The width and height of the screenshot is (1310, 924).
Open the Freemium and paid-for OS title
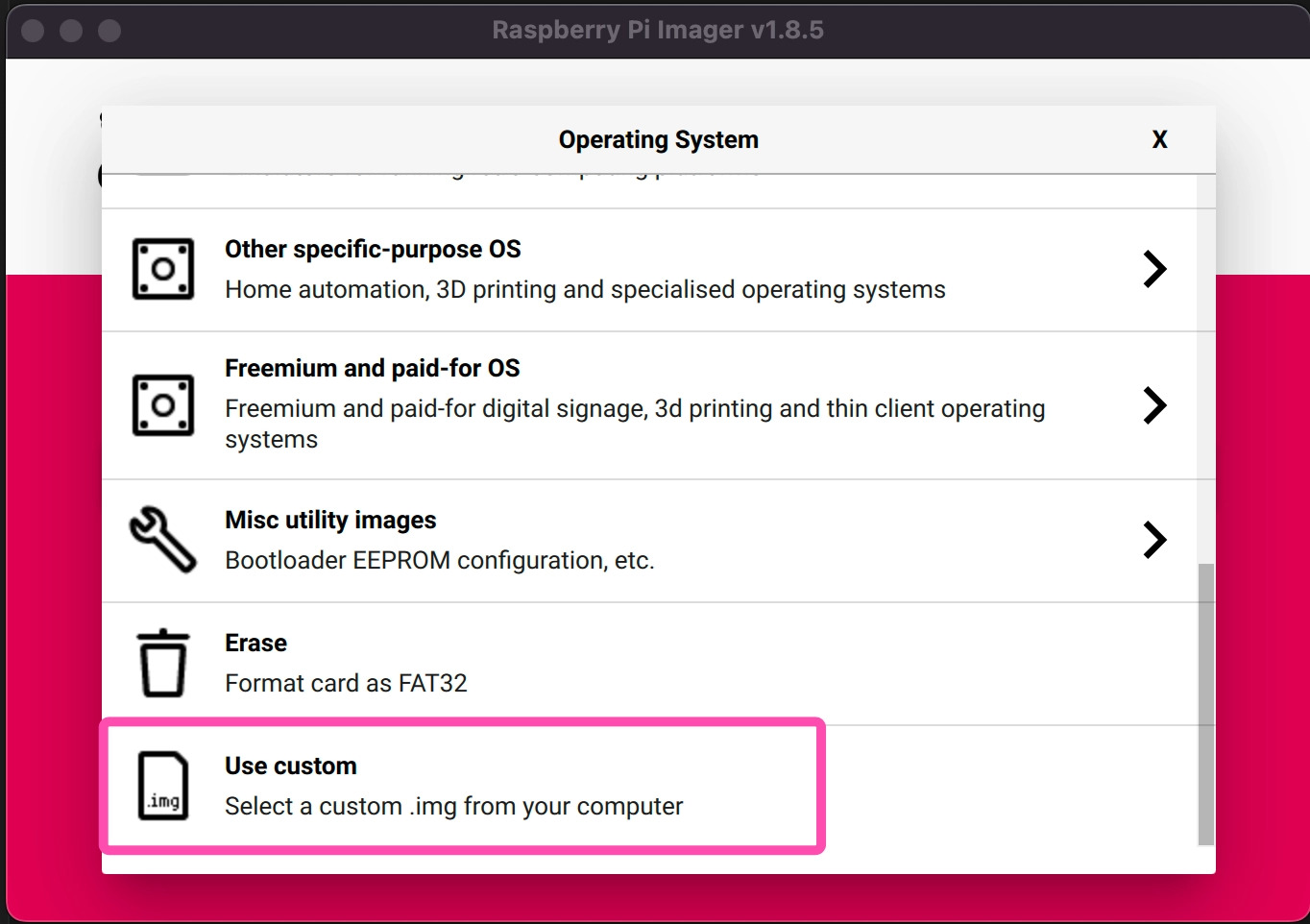[x=373, y=369]
